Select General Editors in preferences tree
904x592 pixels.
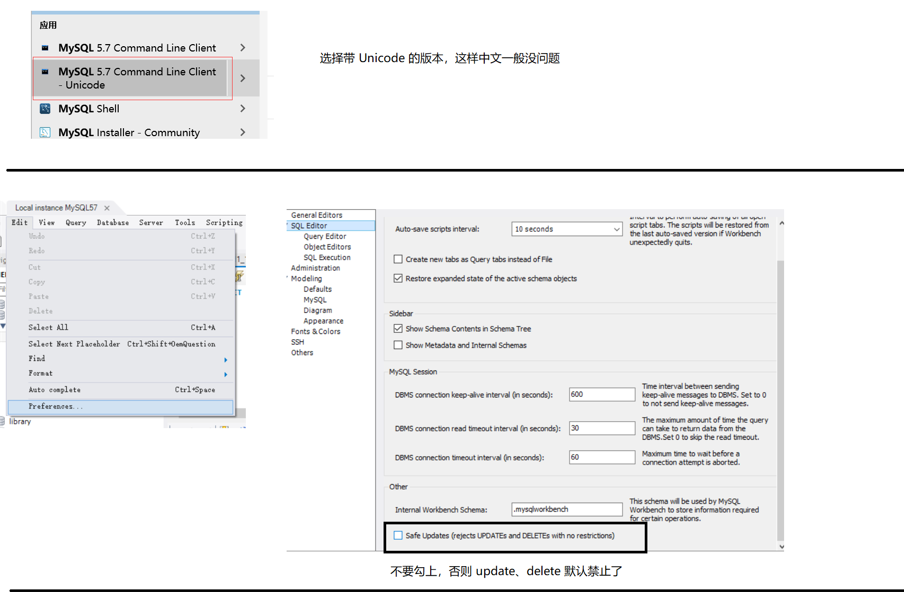click(x=317, y=215)
